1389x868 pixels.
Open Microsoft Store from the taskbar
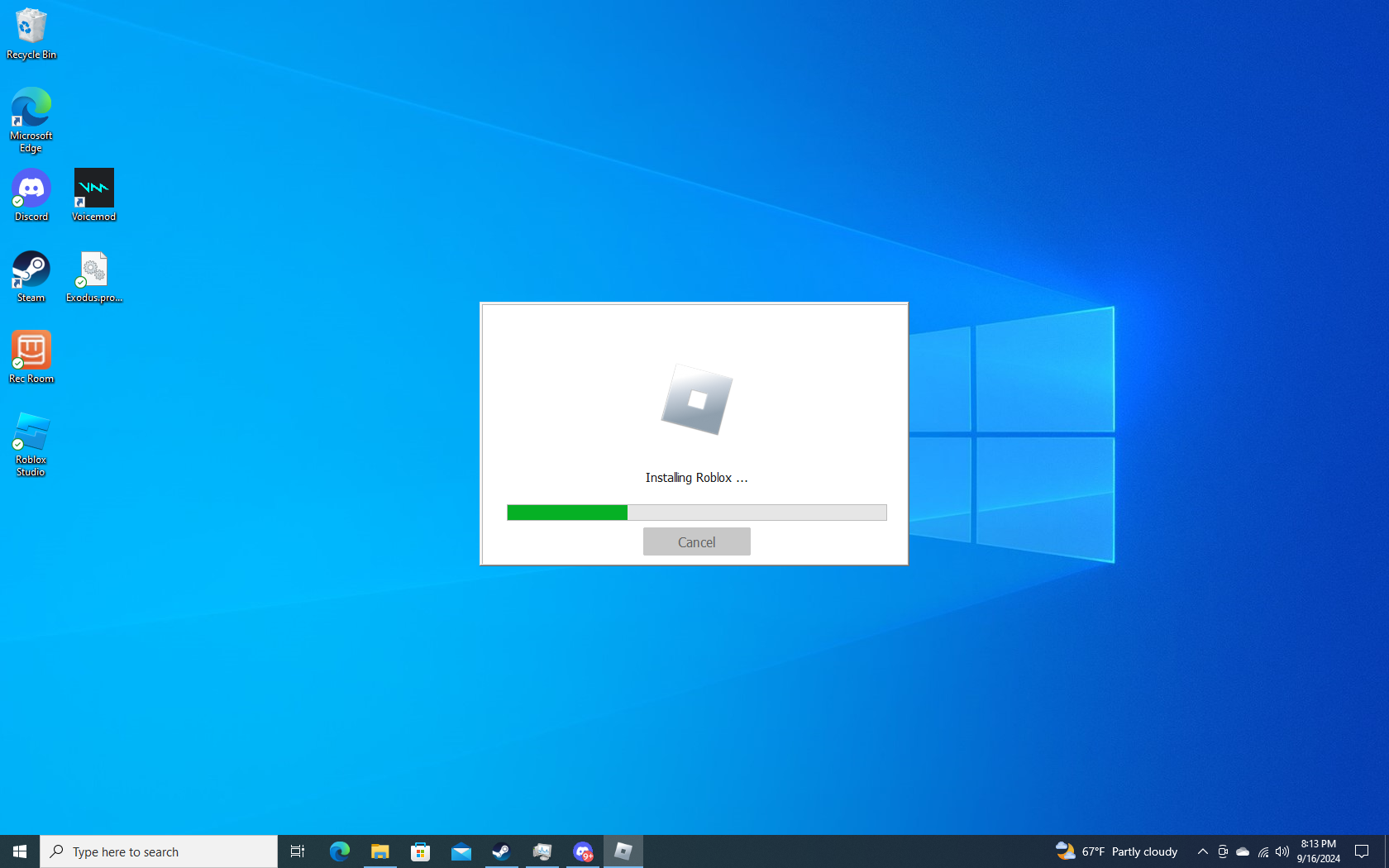tap(420, 851)
